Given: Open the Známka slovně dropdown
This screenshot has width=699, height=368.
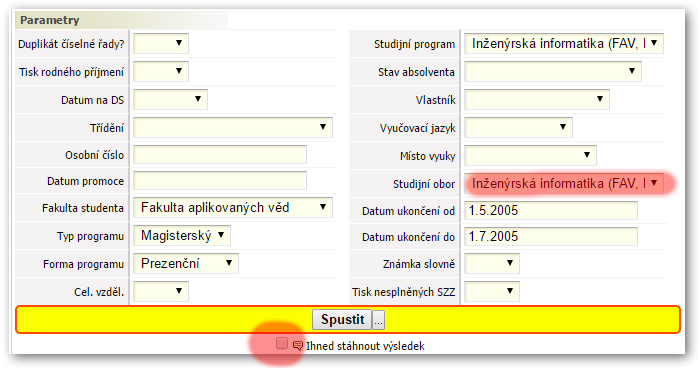Looking at the screenshot, I should point(492,264).
